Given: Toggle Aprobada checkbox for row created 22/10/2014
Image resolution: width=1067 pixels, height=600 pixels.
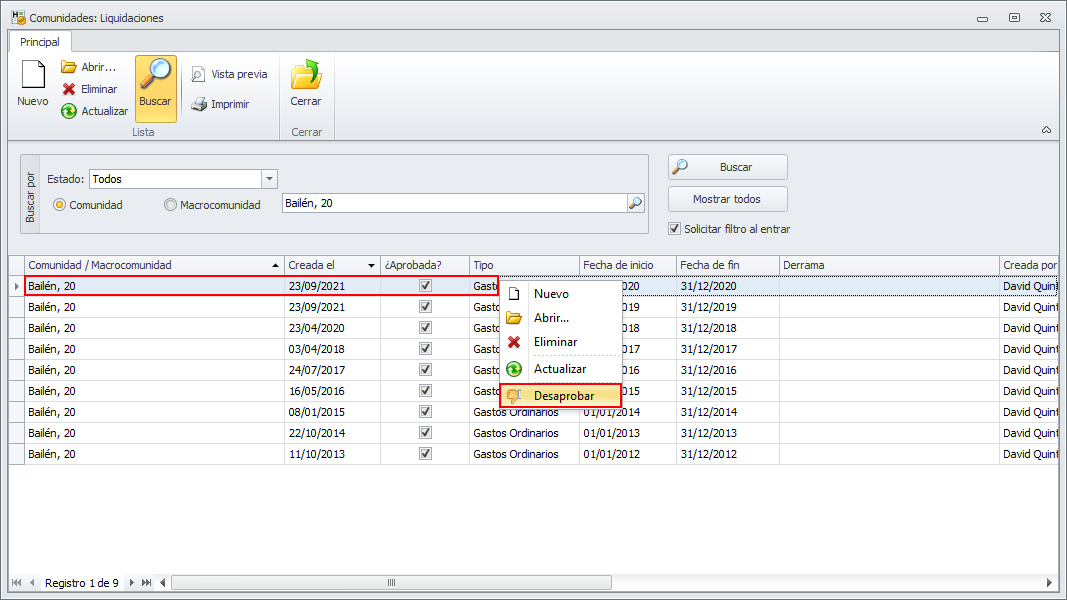Looking at the screenshot, I should [x=425, y=433].
